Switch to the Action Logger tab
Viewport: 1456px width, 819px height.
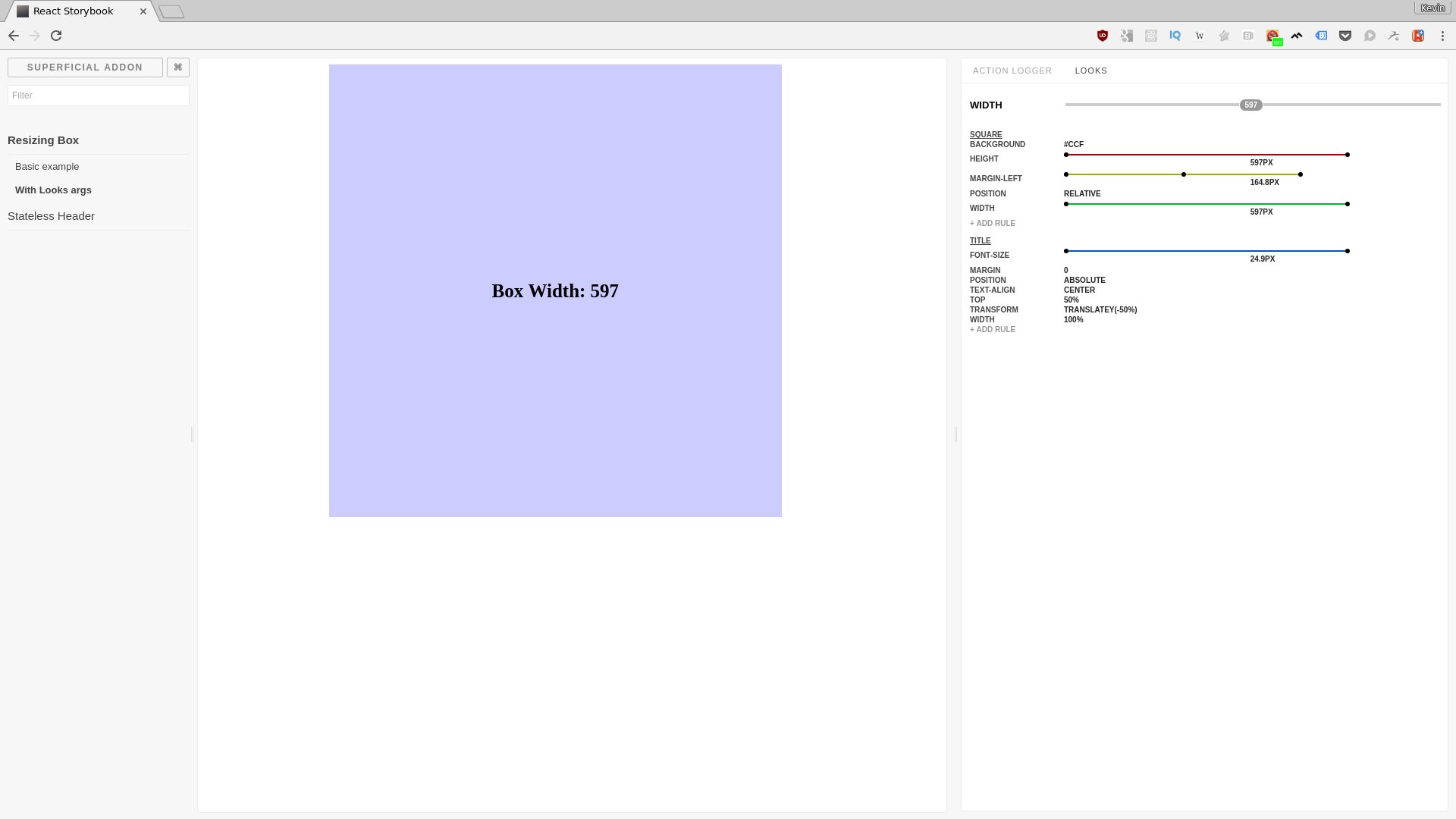[1012, 71]
